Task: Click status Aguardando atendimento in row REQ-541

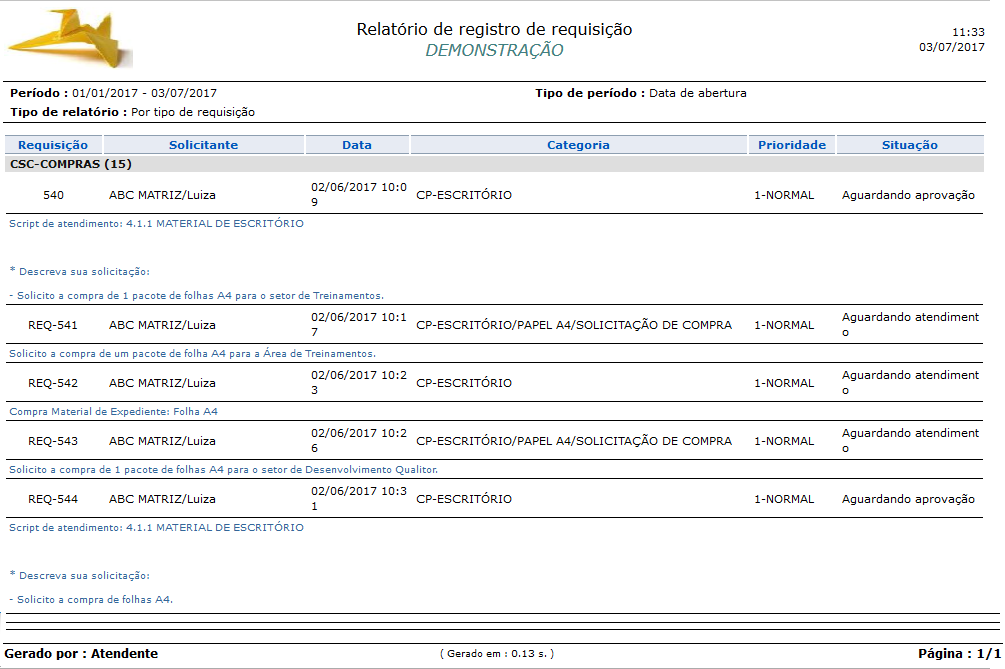Action: click(x=910, y=324)
